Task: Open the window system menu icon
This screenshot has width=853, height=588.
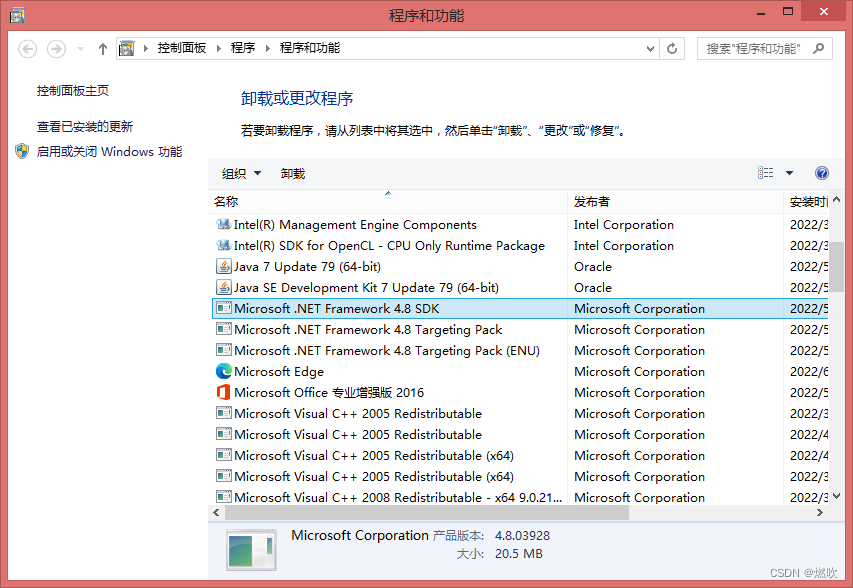Action: click(x=17, y=15)
